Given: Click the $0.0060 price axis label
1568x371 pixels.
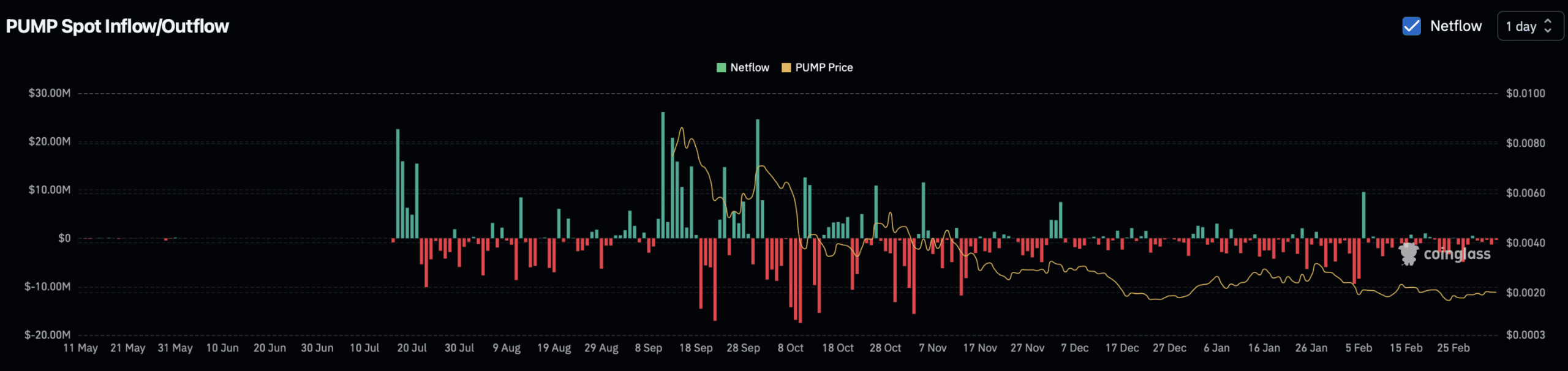Looking at the screenshot, I should 1526,193.
